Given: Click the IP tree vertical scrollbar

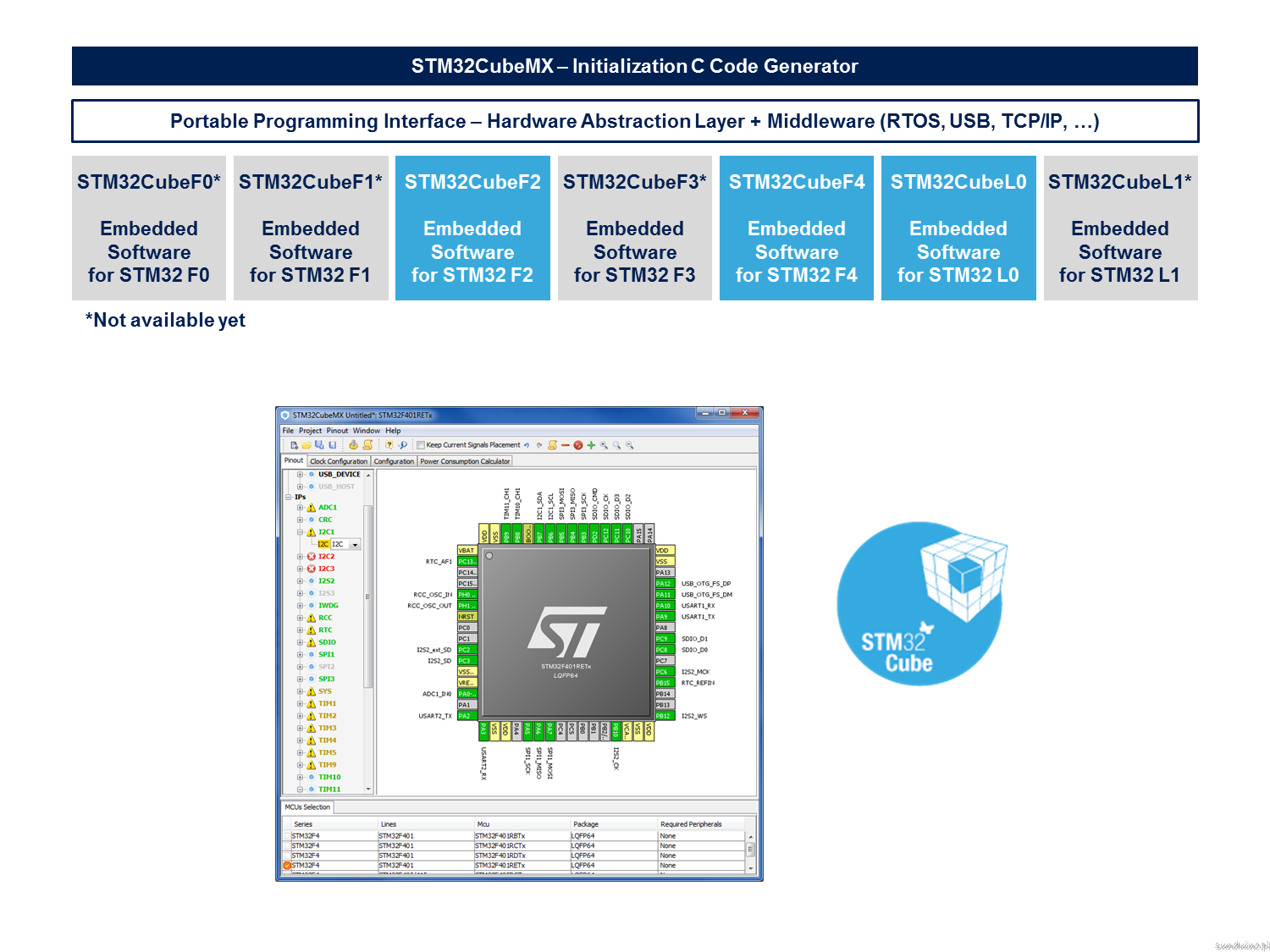Looking at the screenshot, I should (368, 597).
